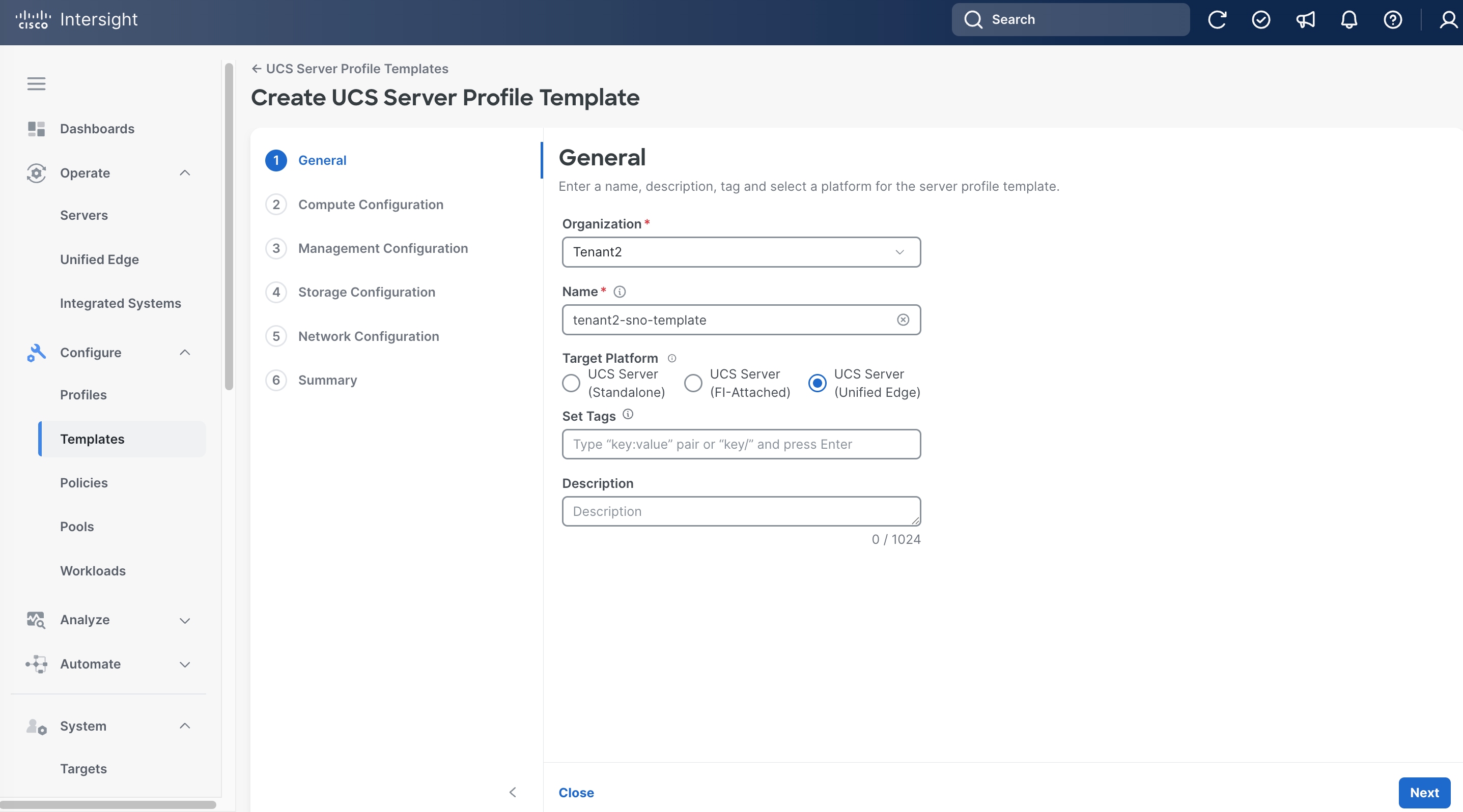
Task: Click the step 2 number circle
Action: (276, 205)
